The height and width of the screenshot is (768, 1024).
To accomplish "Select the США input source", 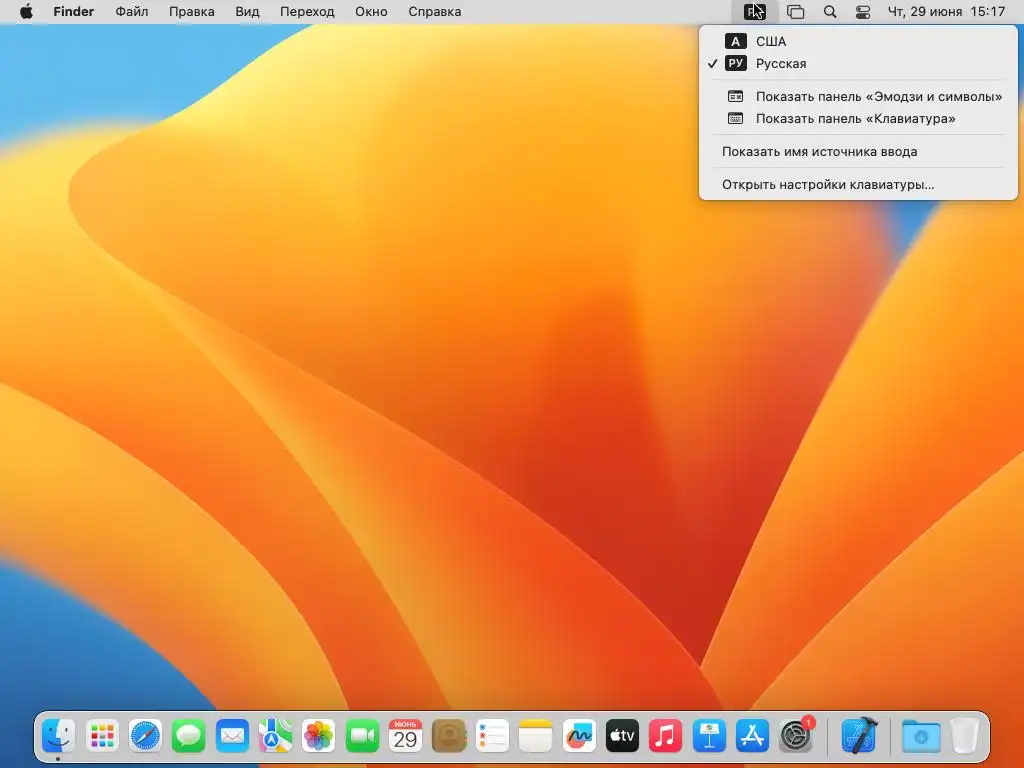I will coord(858,41).
